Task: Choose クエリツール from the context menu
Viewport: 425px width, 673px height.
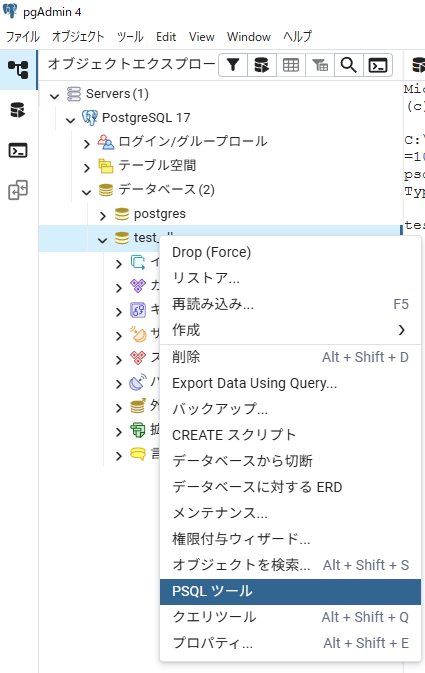Action: (290, 617)
